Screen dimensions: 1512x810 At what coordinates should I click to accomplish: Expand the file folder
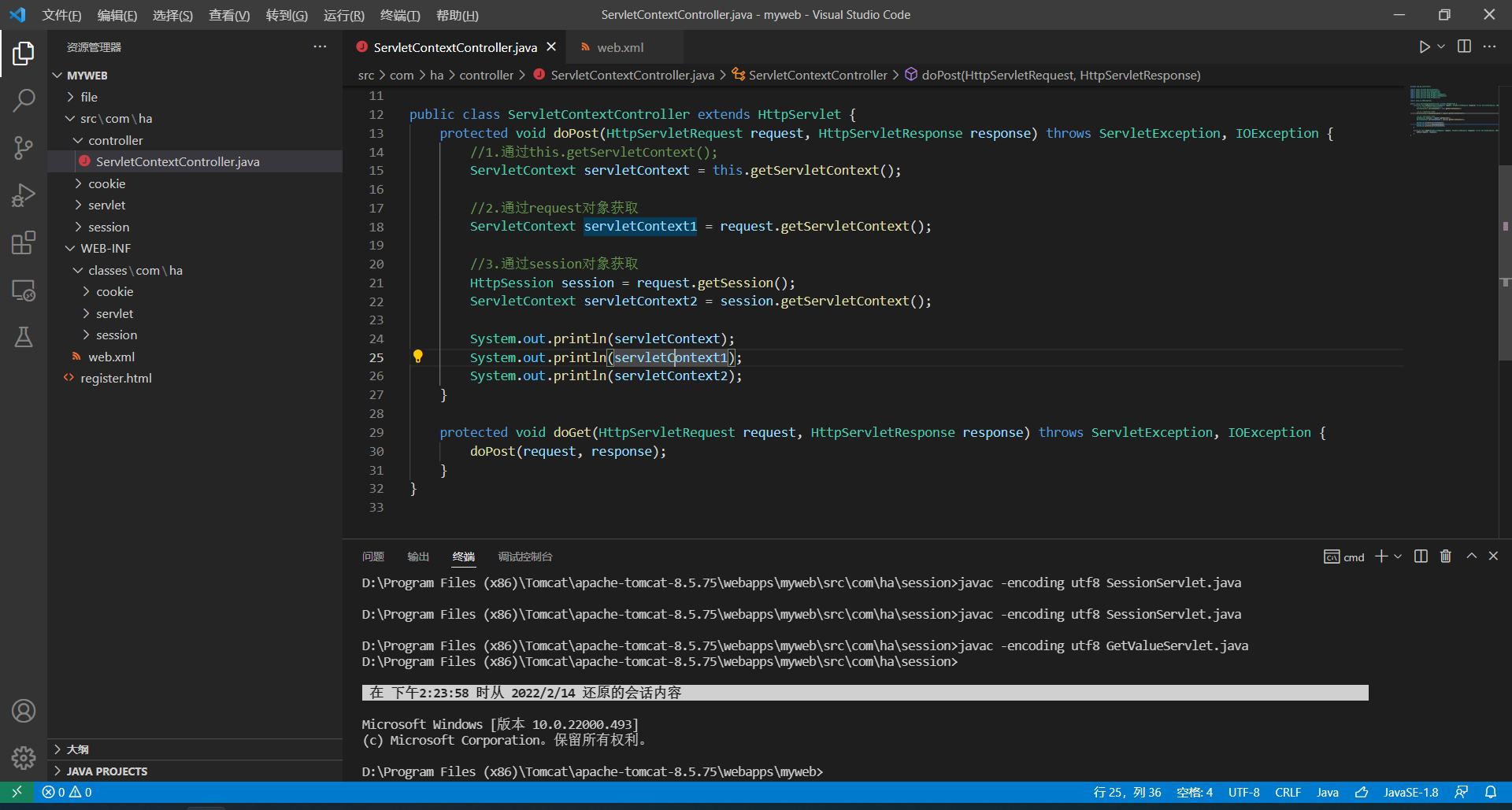click(x=195, y=97)
